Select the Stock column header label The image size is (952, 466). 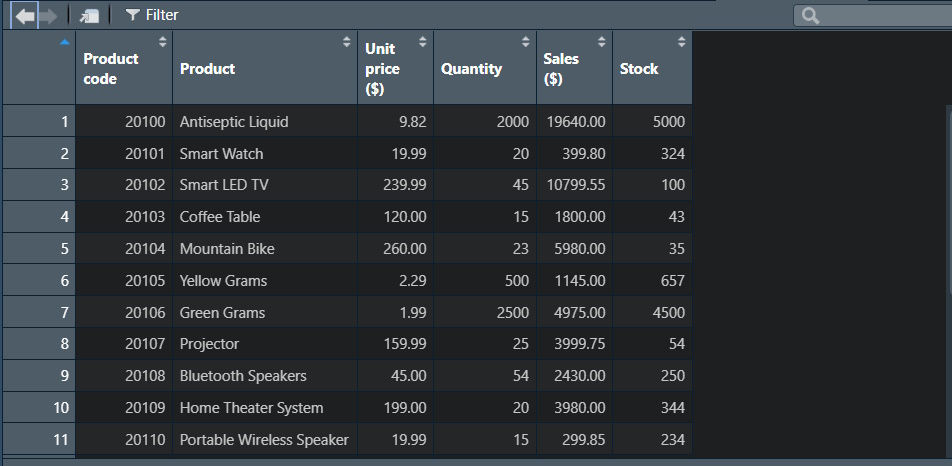(639, 69)
